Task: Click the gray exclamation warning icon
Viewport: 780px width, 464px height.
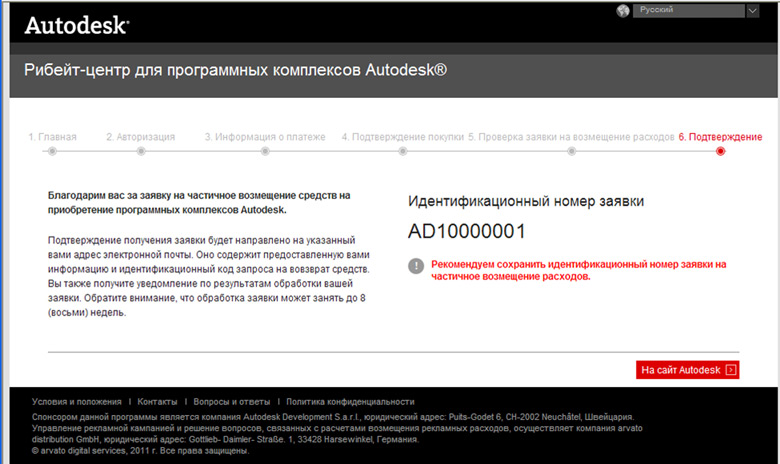Action: click(x=416, y=266)
